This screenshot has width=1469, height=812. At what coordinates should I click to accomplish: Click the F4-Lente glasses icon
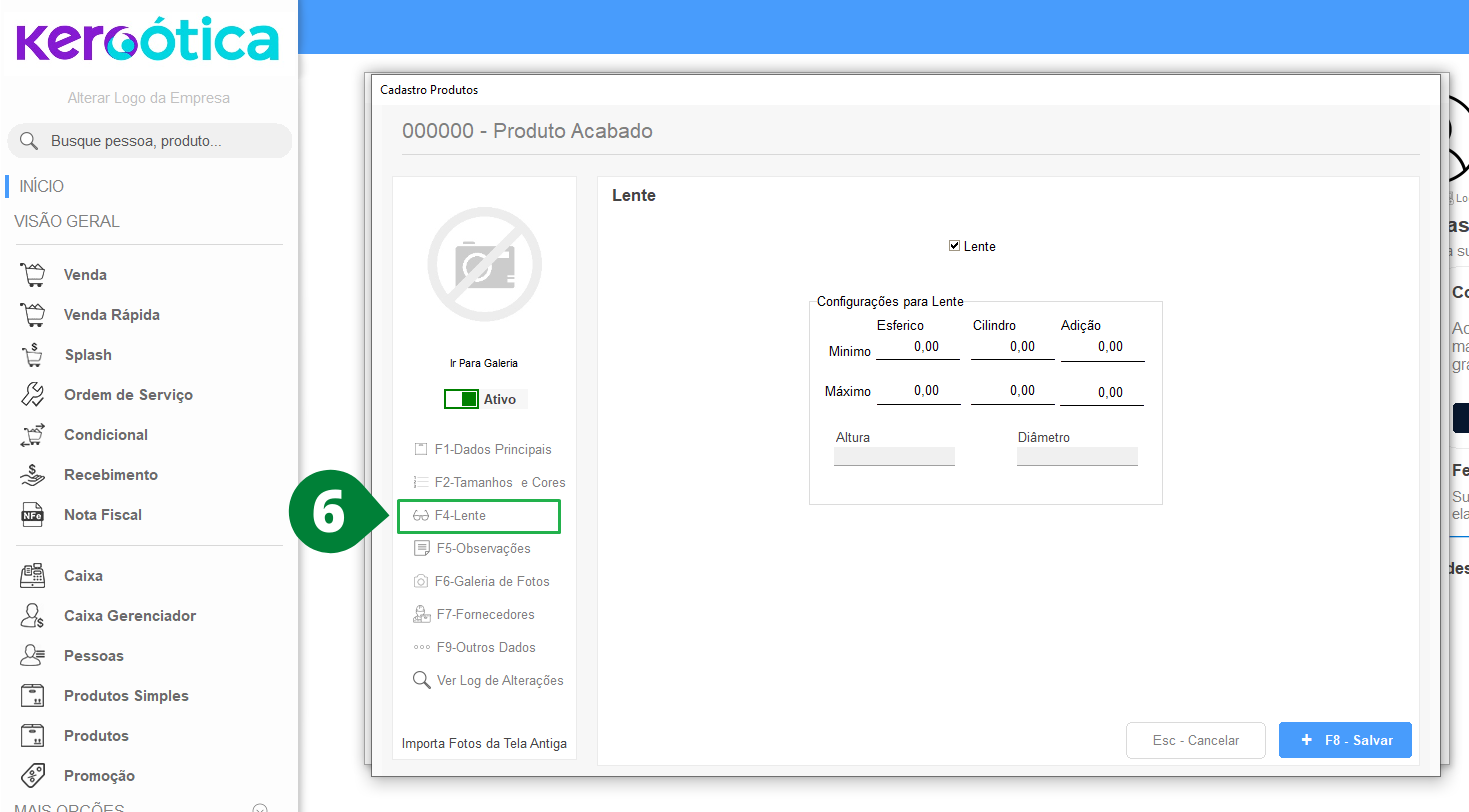click(x=421, y=516)
